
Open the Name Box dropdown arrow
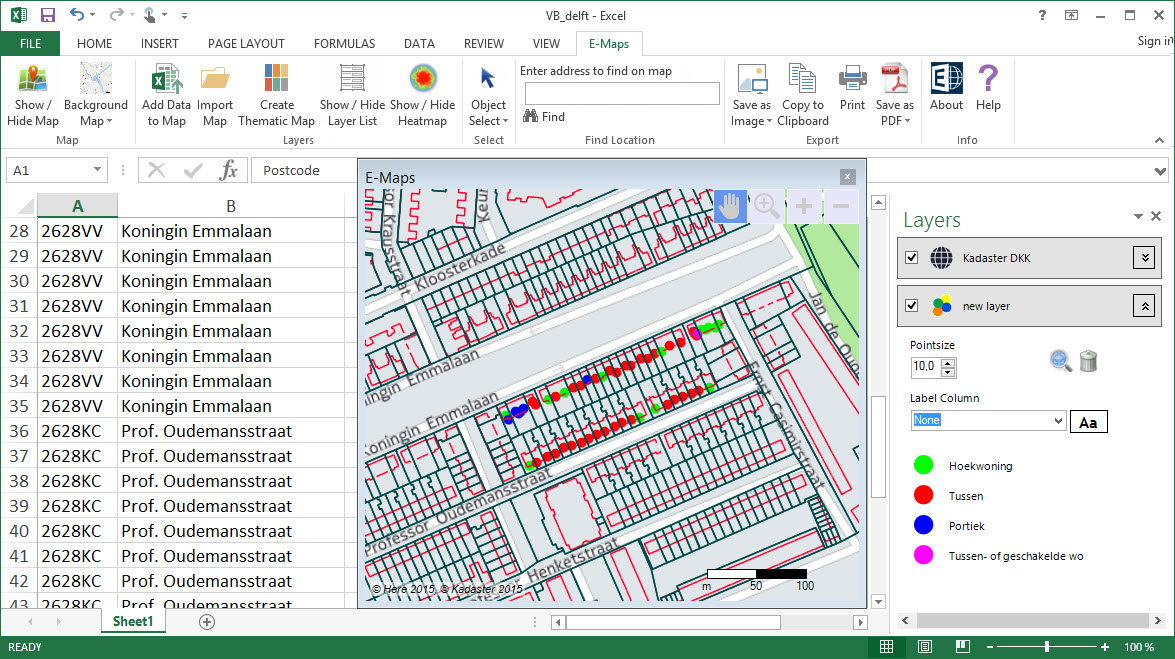97,170
